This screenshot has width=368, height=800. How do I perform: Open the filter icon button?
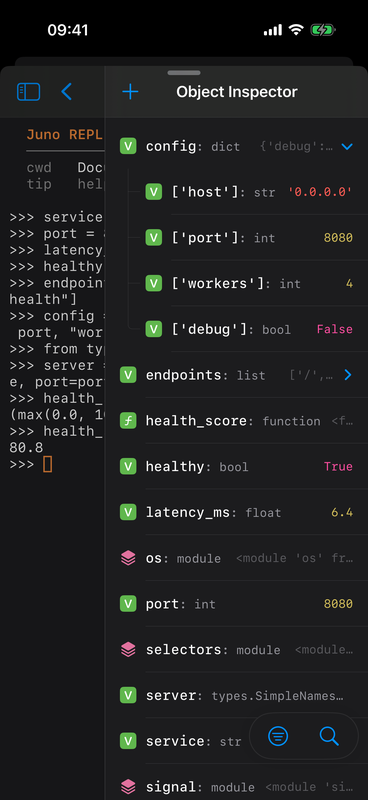(x=278, y=736)
